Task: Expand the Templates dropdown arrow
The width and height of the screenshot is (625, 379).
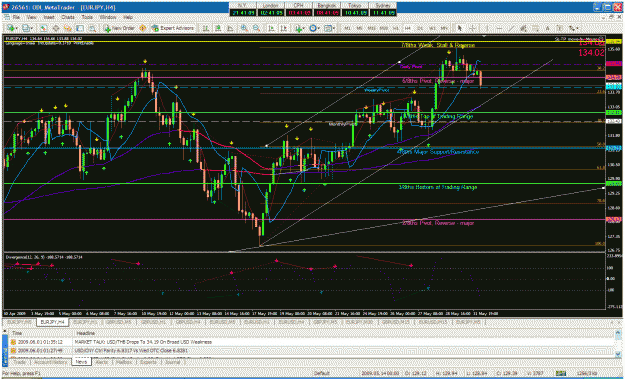Action: [x=334, y=28]
